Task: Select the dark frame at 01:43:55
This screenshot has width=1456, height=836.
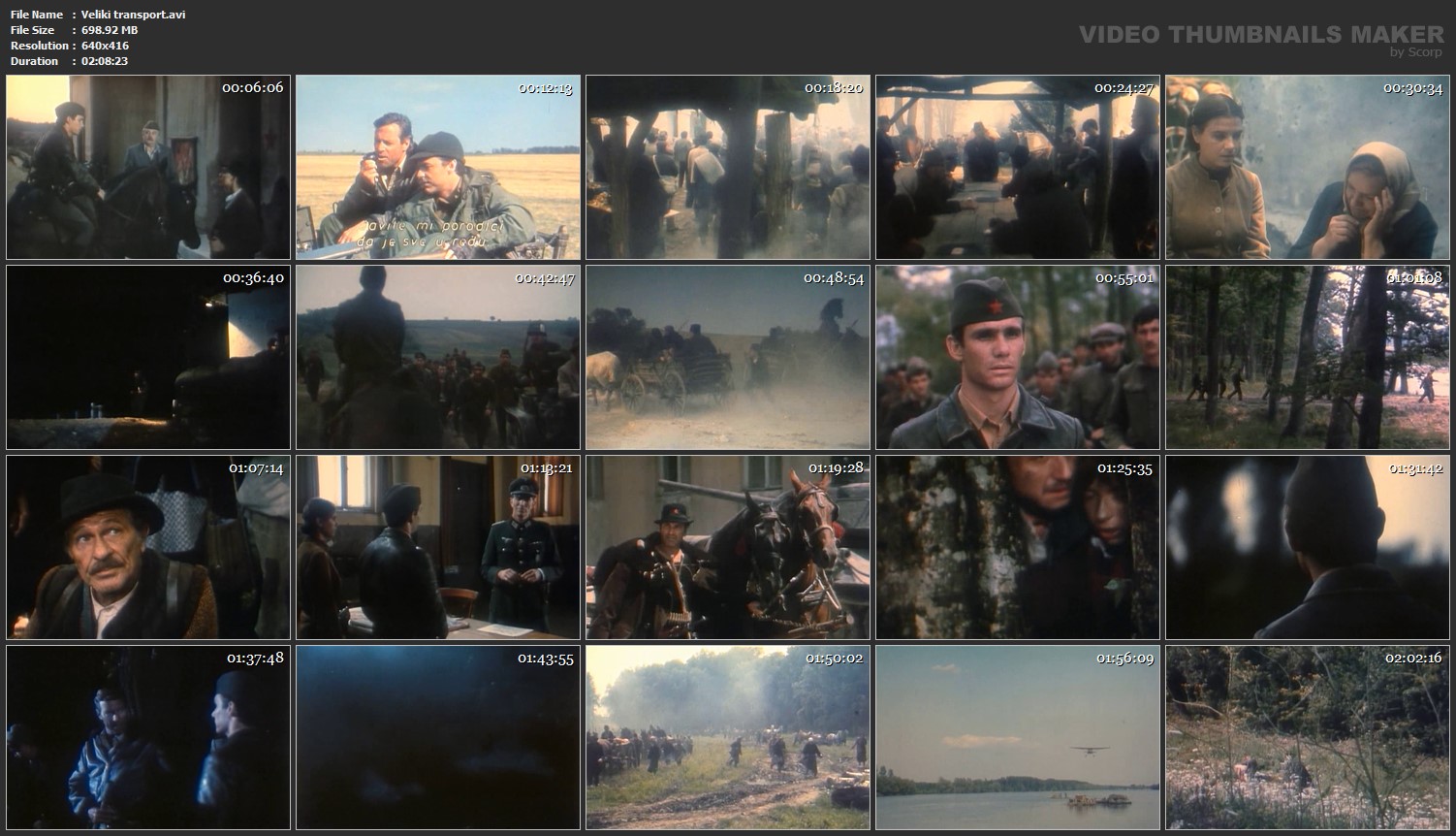Action: click(x=438, y=737)
